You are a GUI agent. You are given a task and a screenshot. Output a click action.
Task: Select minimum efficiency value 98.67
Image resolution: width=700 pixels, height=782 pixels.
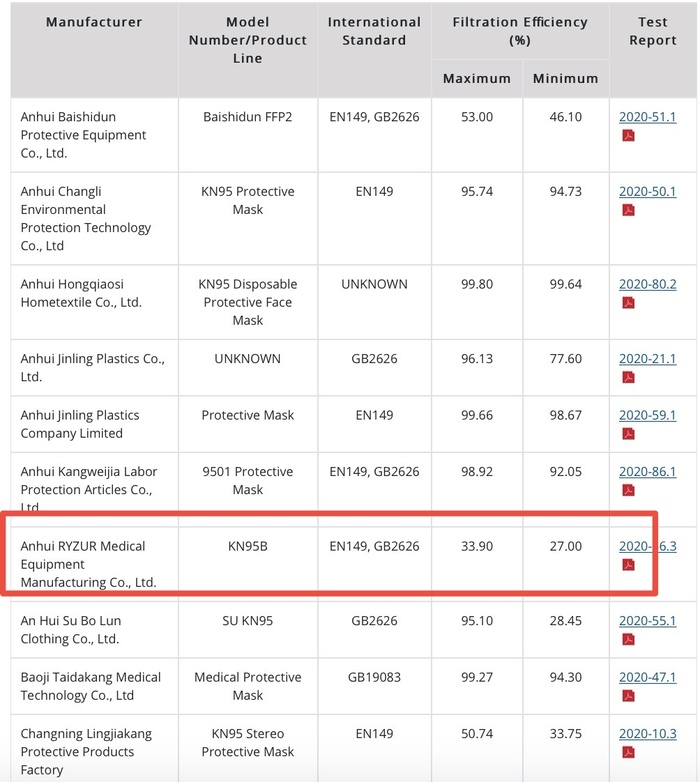565,415
